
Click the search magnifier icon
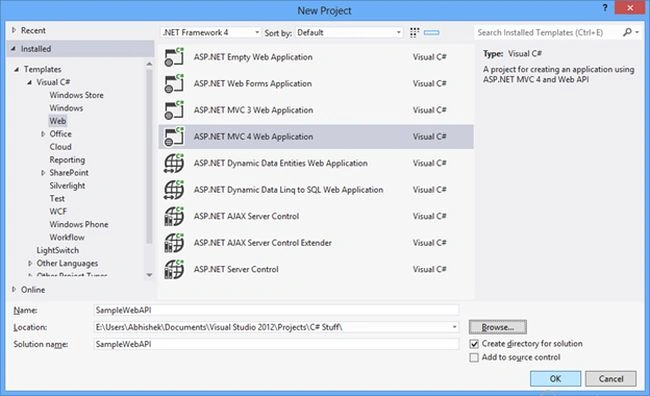pos(627,32)
